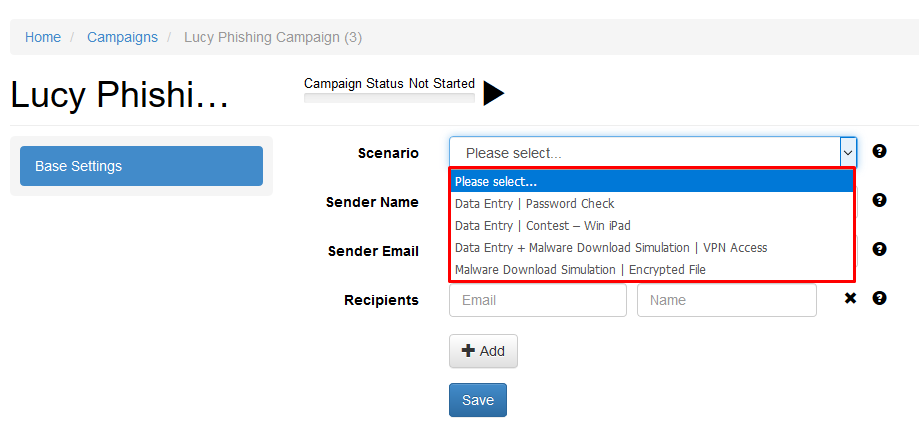Open help icon next to Scenario field
The image size is (919, 428).
pyautogui.click(x=879, y=151)
